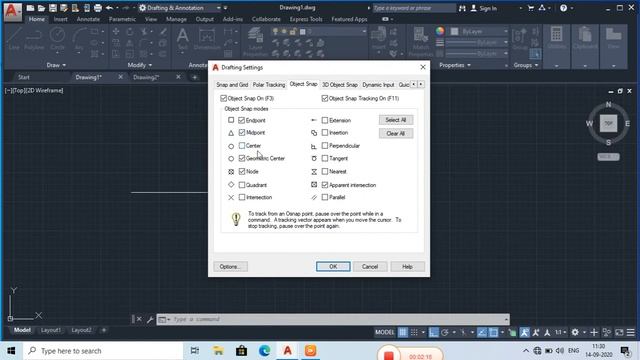Select the Arc tool in Draw panel
Screen dimensions: 640x360
click(79, 39)
